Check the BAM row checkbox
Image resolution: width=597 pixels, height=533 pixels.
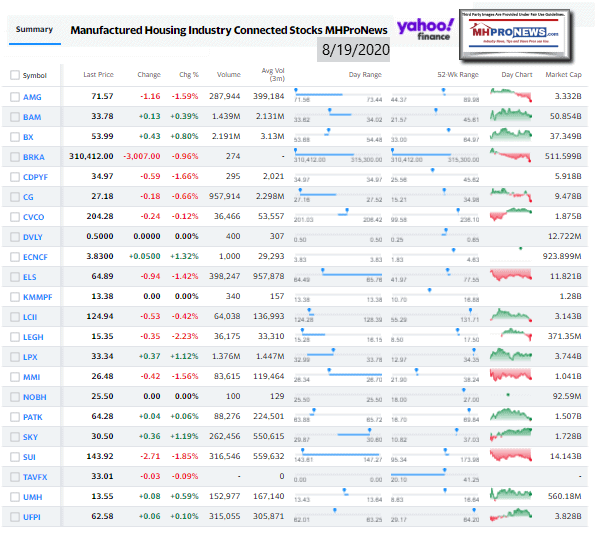[x=15, y=117]
